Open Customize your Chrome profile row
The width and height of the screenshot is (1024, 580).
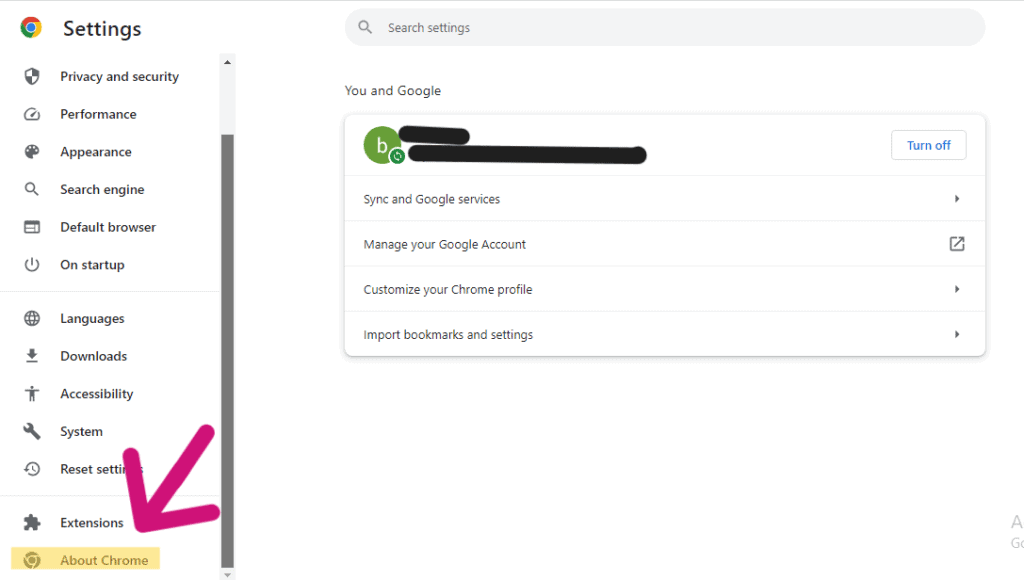click(x=664, y=289)
